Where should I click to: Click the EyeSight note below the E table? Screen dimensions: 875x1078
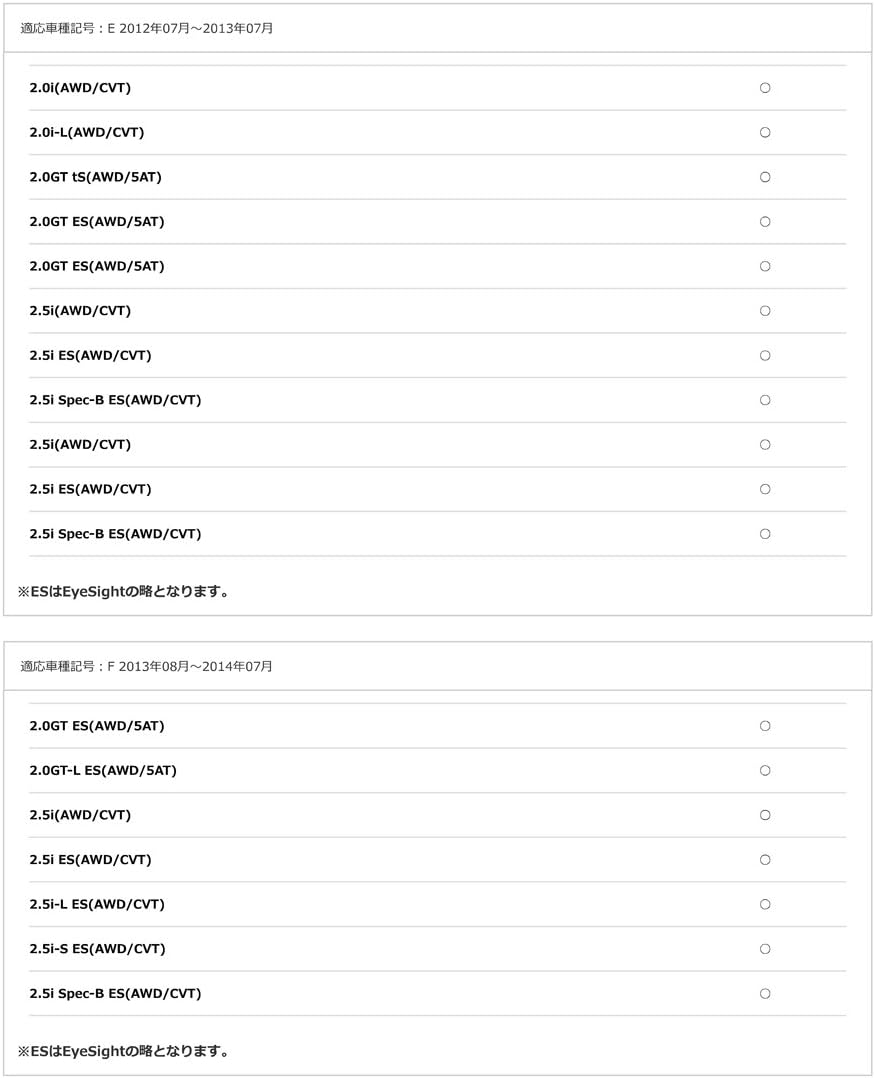click(x=125, y=592)
